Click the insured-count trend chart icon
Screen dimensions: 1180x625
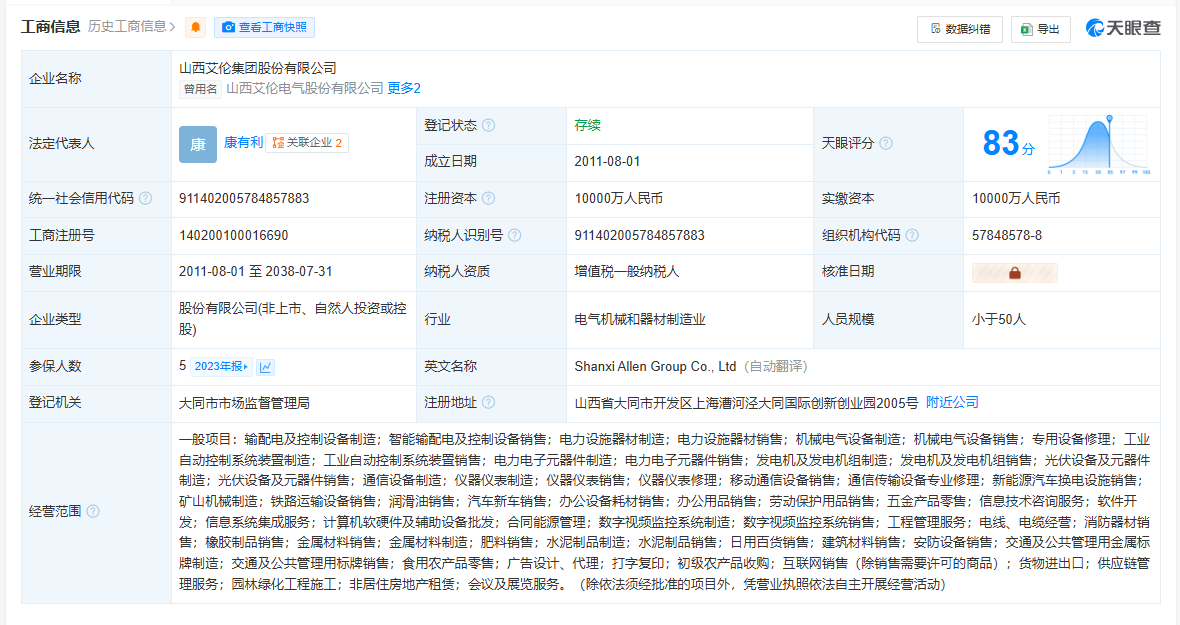(x=266, y=367)
